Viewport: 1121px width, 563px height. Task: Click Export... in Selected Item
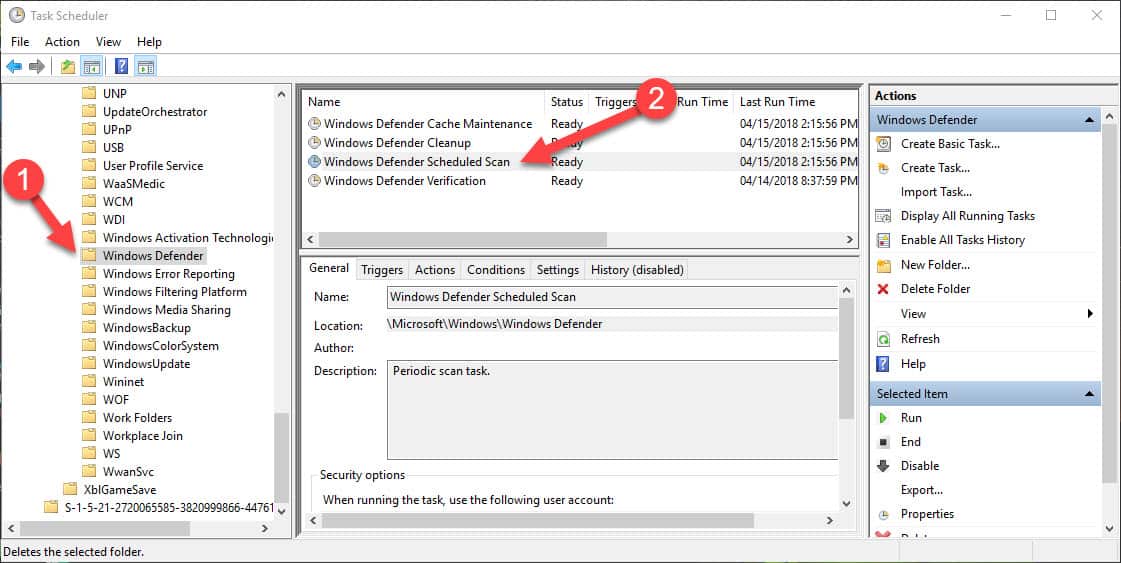pos(922,490)
